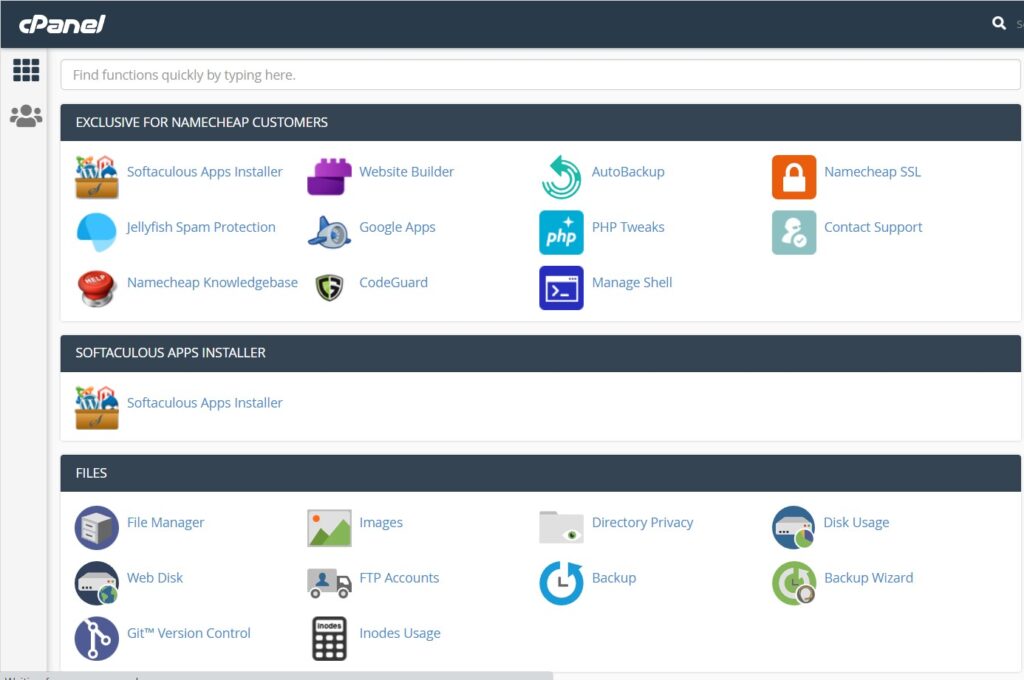Click the Disk Usage link
This screenshot has width=1024, height=680.
(856, 523)
